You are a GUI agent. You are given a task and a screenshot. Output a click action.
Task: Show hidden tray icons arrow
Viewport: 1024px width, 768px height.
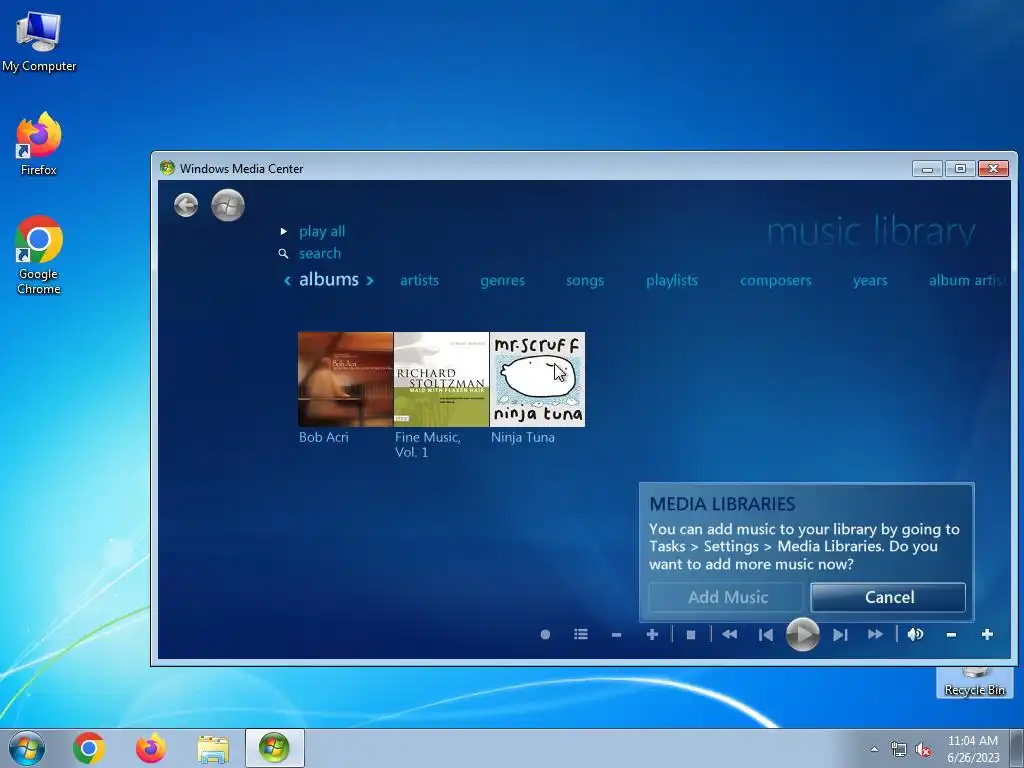click(874, 749)
